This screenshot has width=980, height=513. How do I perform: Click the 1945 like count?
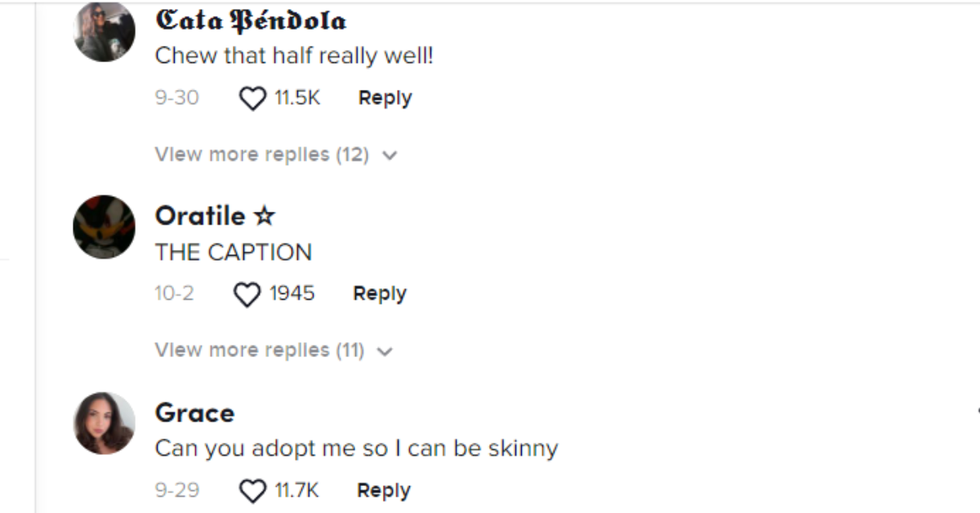(292, 294)
